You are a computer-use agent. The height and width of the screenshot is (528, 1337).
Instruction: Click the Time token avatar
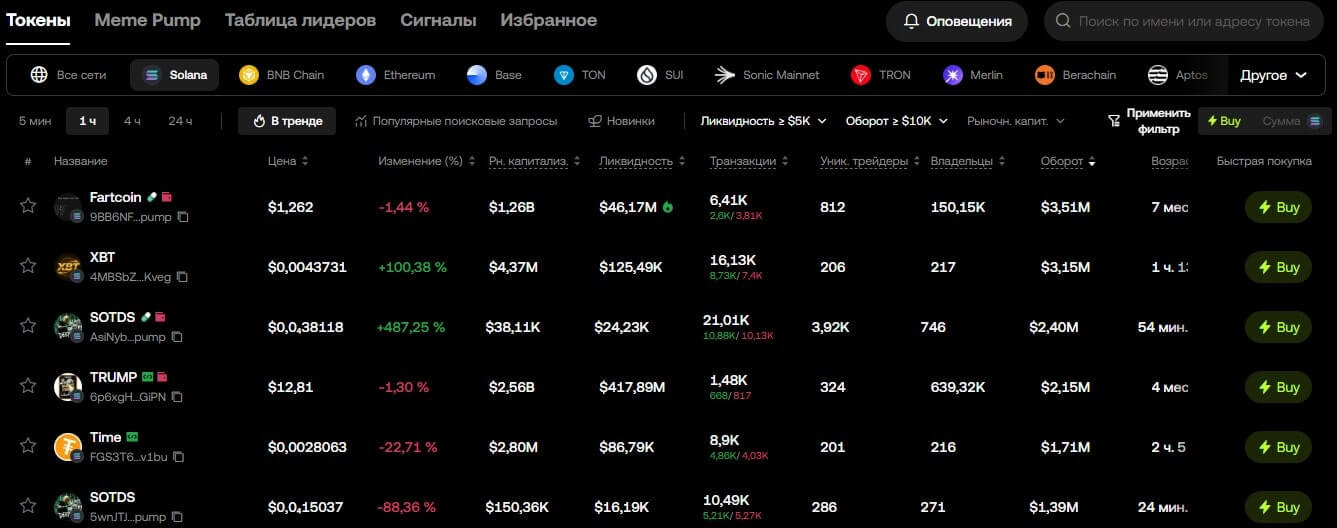click(67, 446)
